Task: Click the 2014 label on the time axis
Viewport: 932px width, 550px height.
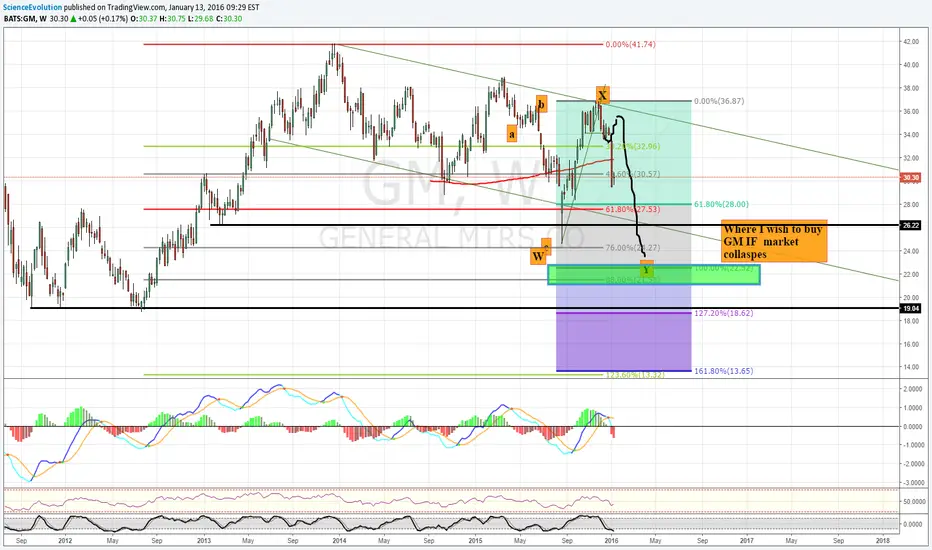Action: pos(339,540)
